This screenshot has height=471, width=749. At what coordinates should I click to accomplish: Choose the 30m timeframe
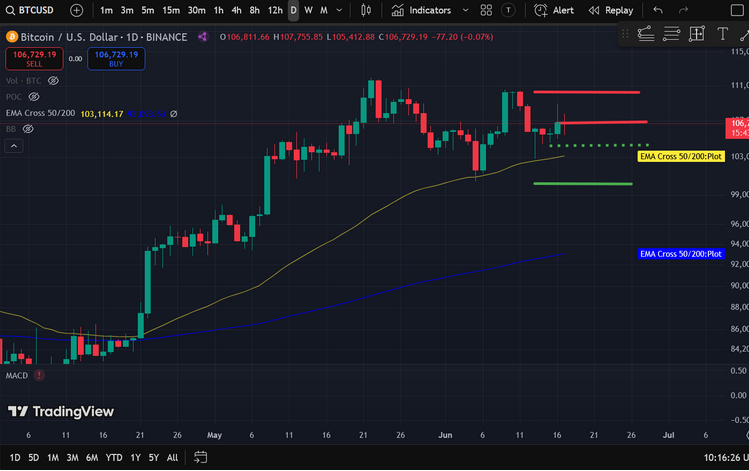pyautogui.click(x=196, y=10)
